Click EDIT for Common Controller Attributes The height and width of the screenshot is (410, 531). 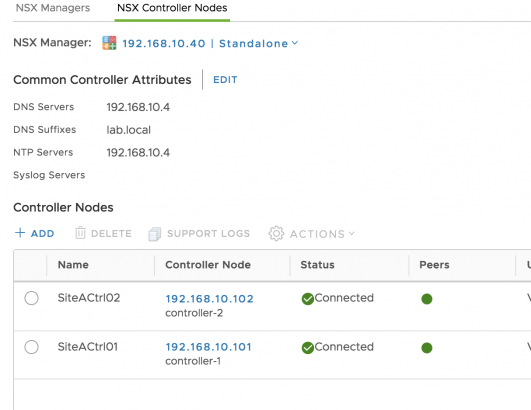pyautogui.click(x=225, y=80)
